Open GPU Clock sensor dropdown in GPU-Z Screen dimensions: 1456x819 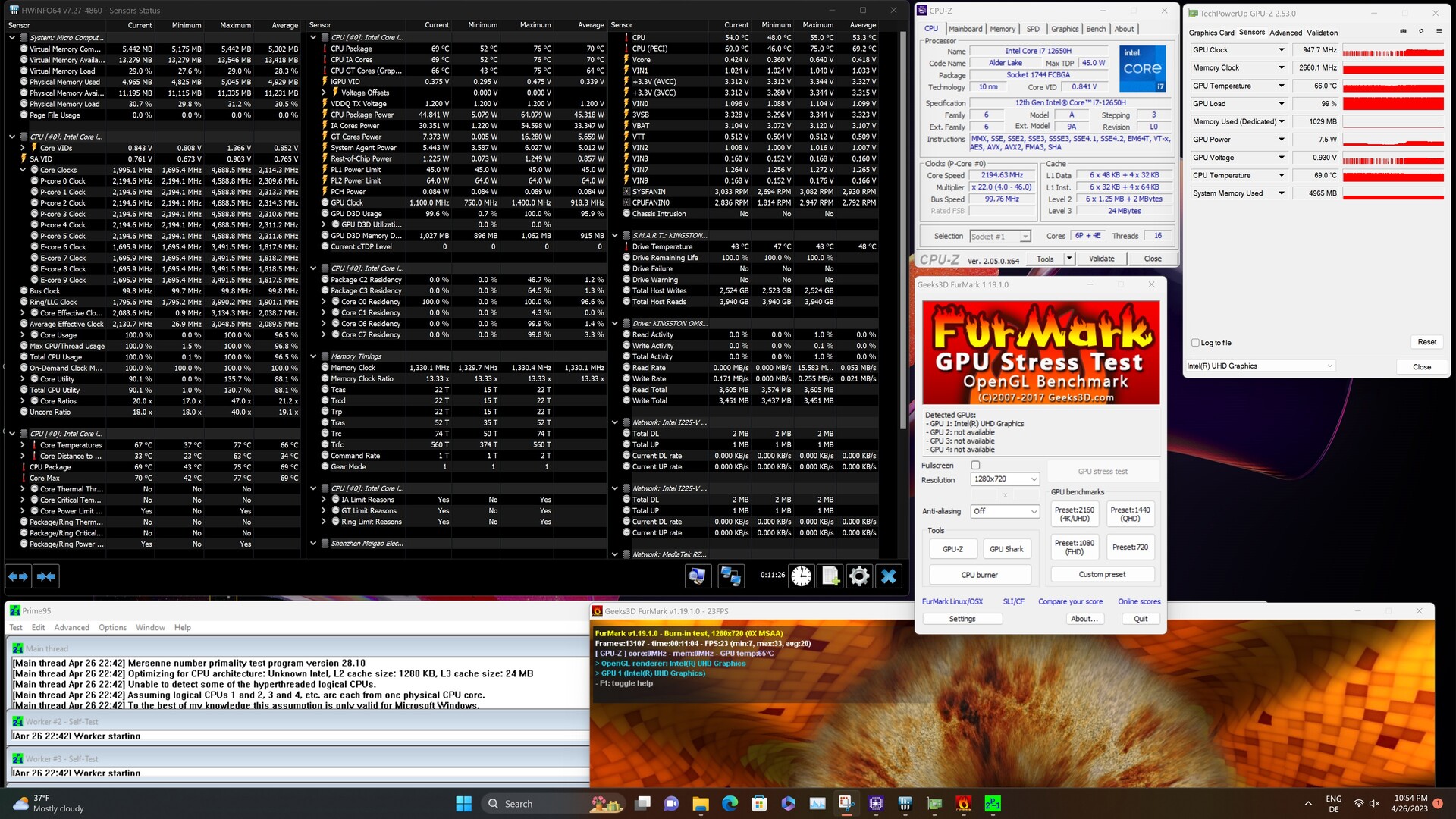click(1282, 50)
